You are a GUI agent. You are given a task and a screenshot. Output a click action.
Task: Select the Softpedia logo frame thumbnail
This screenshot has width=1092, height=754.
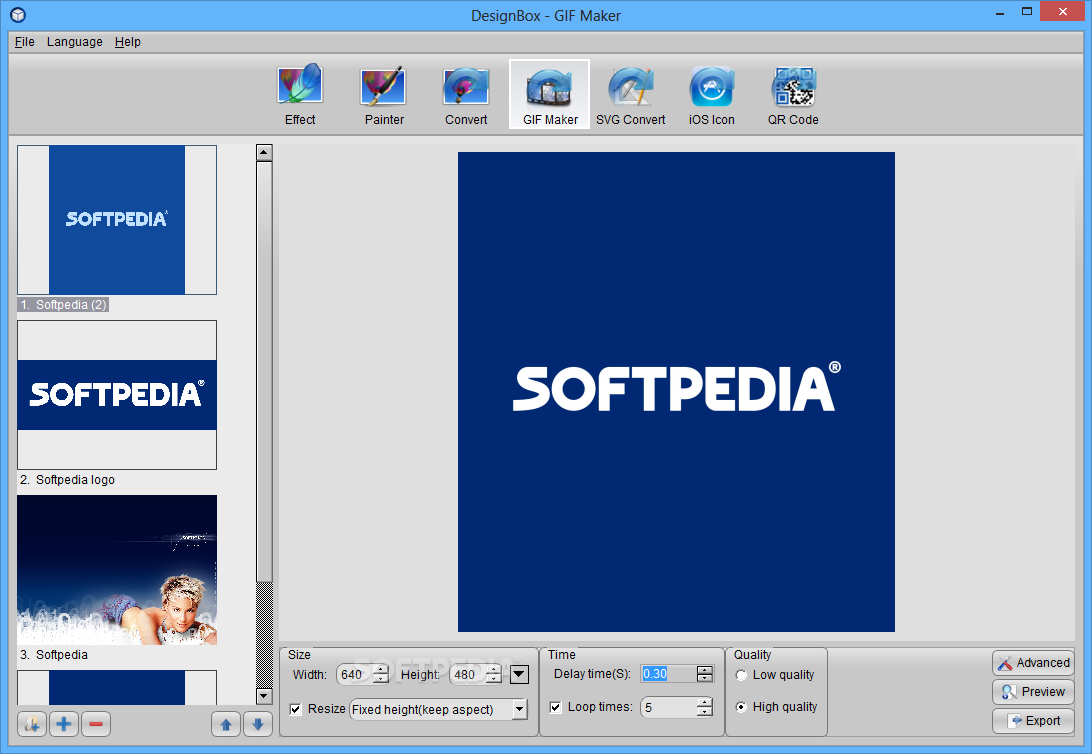[117, 395]
